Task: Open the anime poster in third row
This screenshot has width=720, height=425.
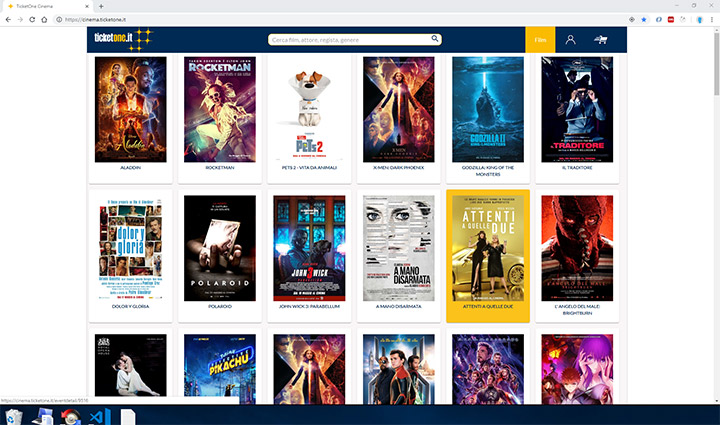Action: (577, 369)
